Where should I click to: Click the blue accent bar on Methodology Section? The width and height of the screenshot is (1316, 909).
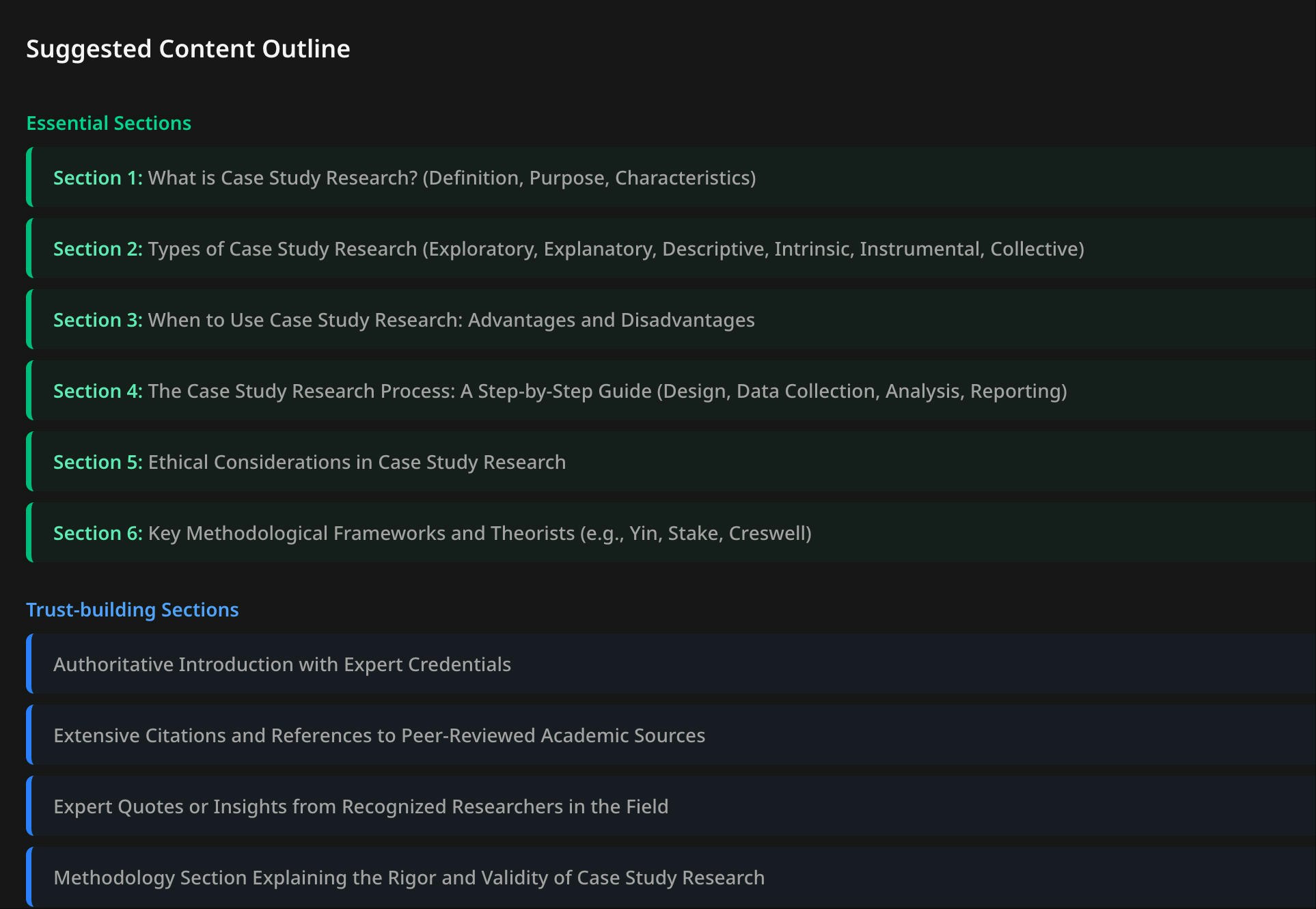pyautogui.click(x=29, y=878)
